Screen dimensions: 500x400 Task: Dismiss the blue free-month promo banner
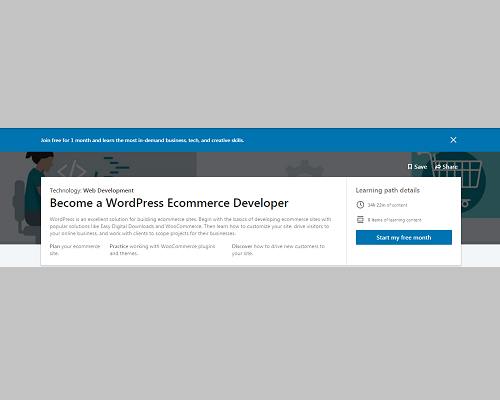[453, 140]
